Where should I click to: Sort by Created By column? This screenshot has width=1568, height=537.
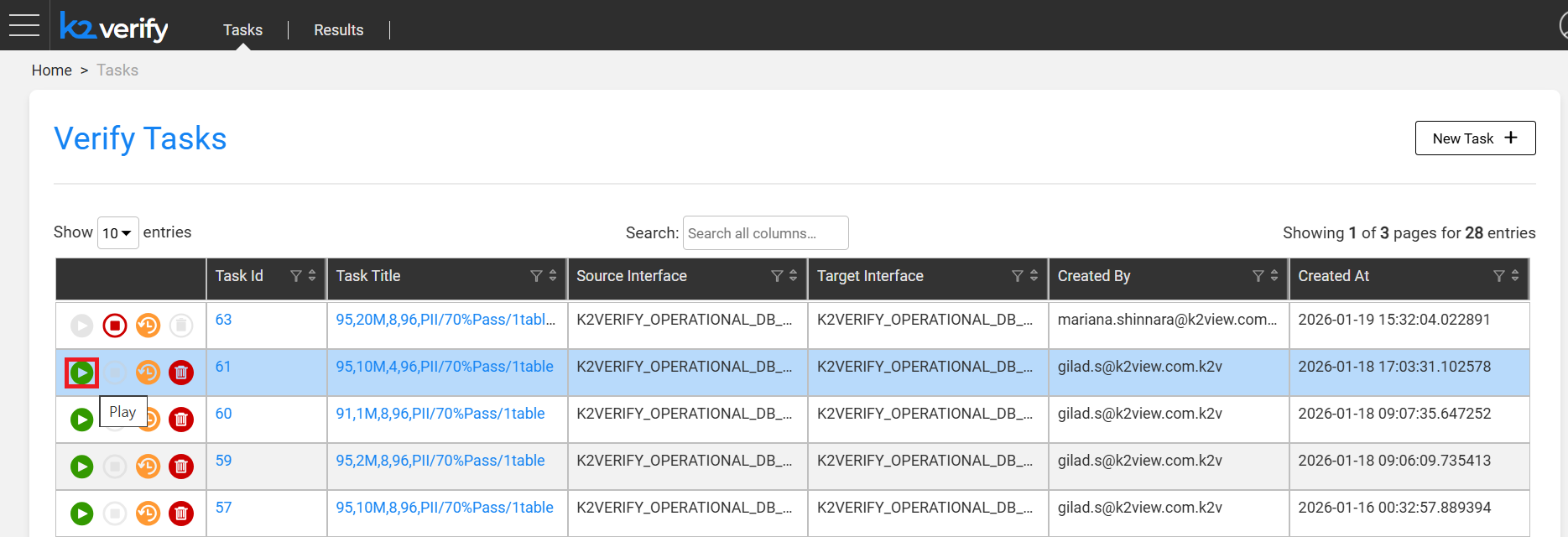coord(1274,276)
